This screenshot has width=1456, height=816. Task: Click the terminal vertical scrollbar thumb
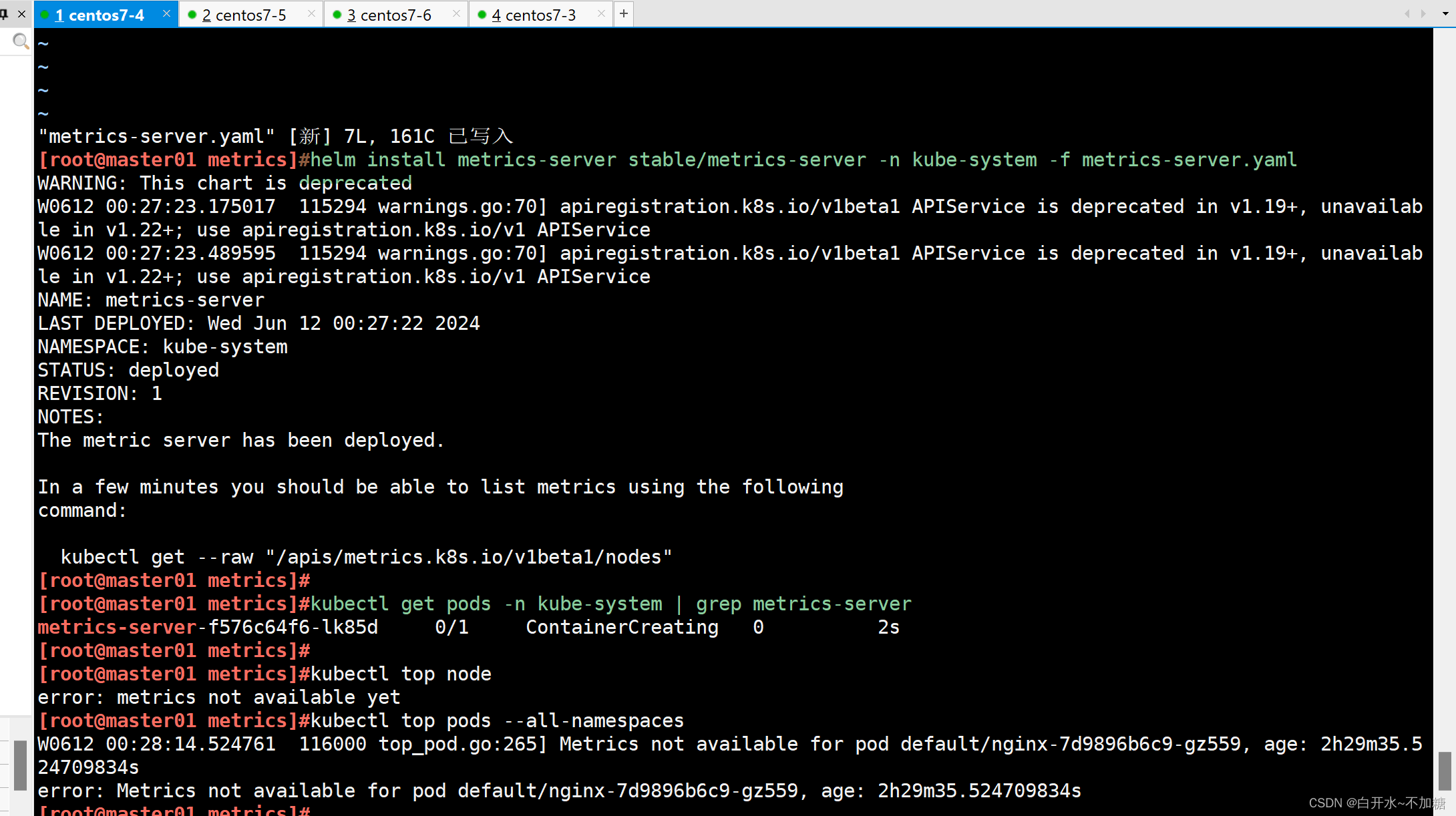pos(1445,770)
